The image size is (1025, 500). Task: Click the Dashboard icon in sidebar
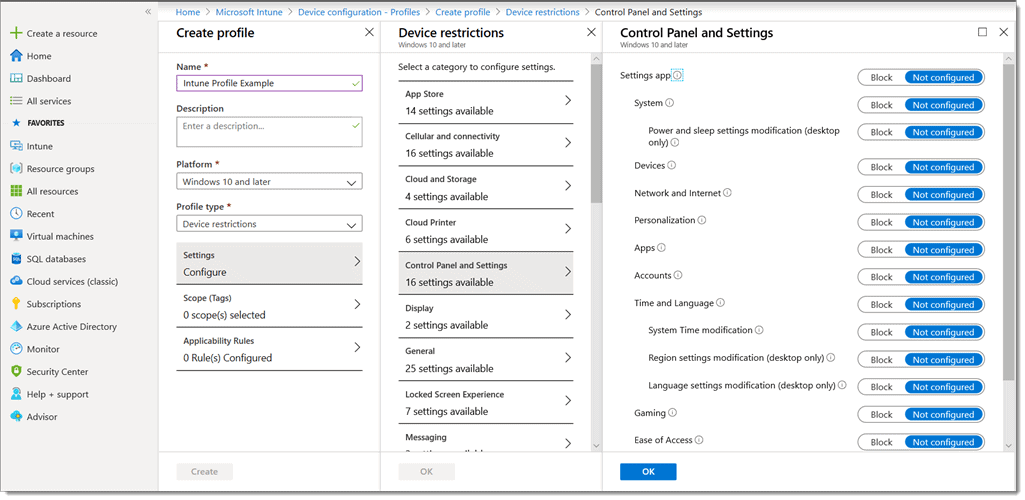pyautogui.click(x=16, y=78)
